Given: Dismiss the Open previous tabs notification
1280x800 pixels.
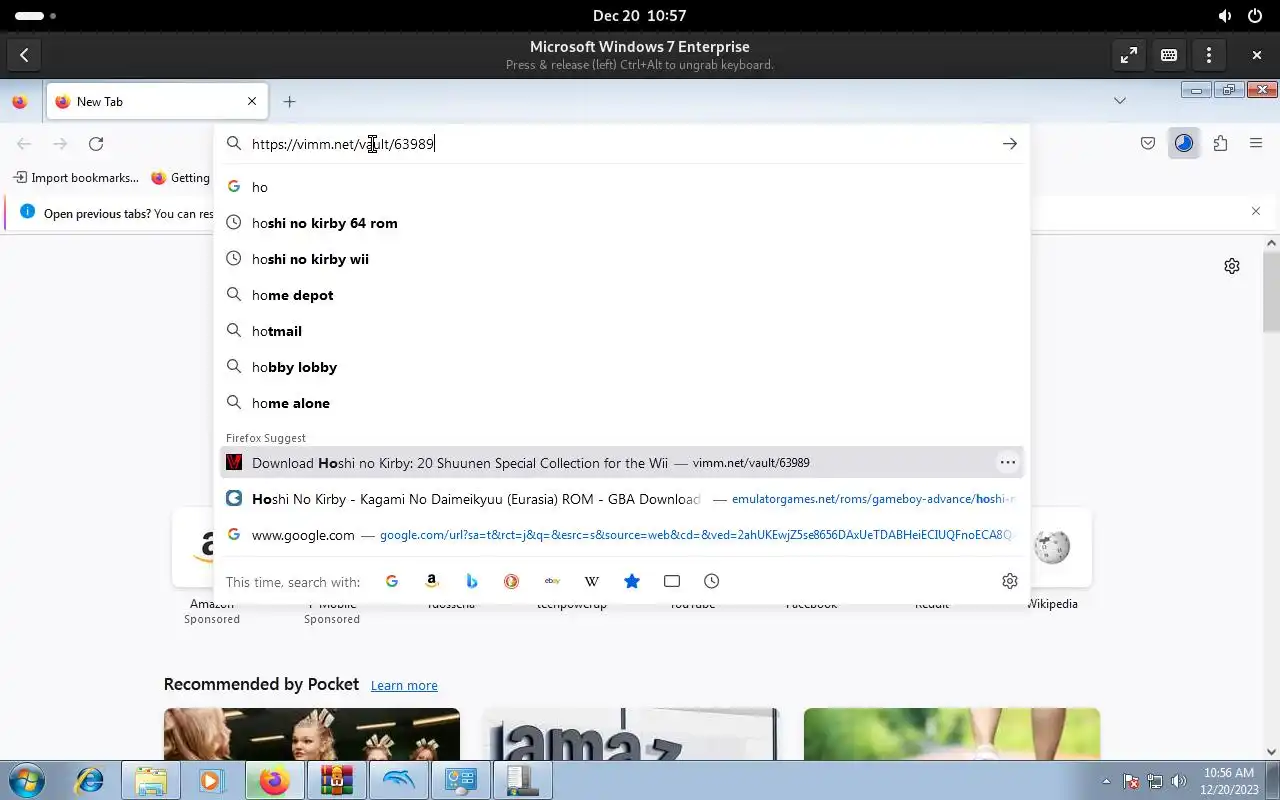Looking at the screenshot, I should 1256,211.
